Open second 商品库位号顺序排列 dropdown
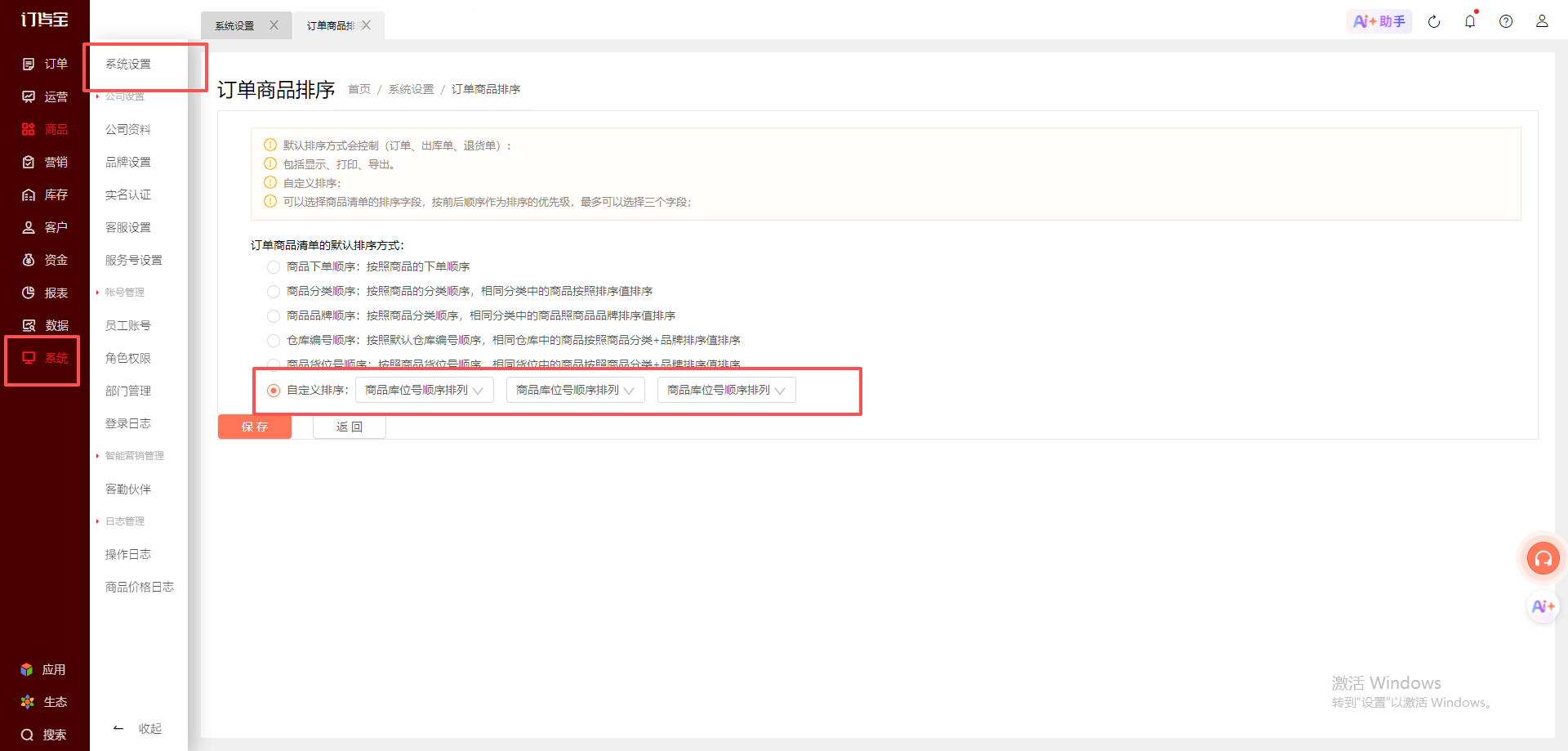Viewport: 1568px width, 751px height. (576, 391)
